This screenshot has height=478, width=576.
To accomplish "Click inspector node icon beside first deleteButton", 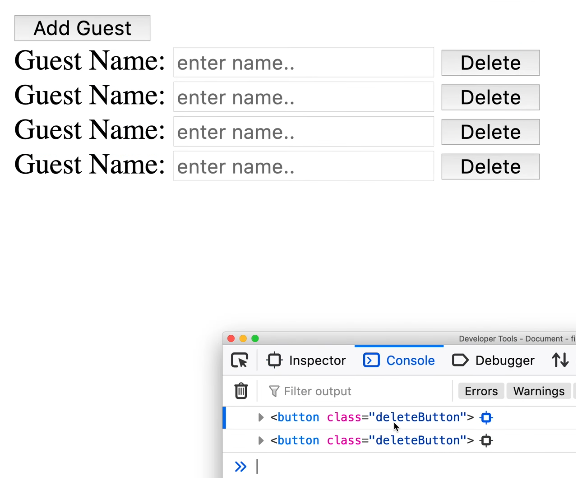I will point(486,417).
